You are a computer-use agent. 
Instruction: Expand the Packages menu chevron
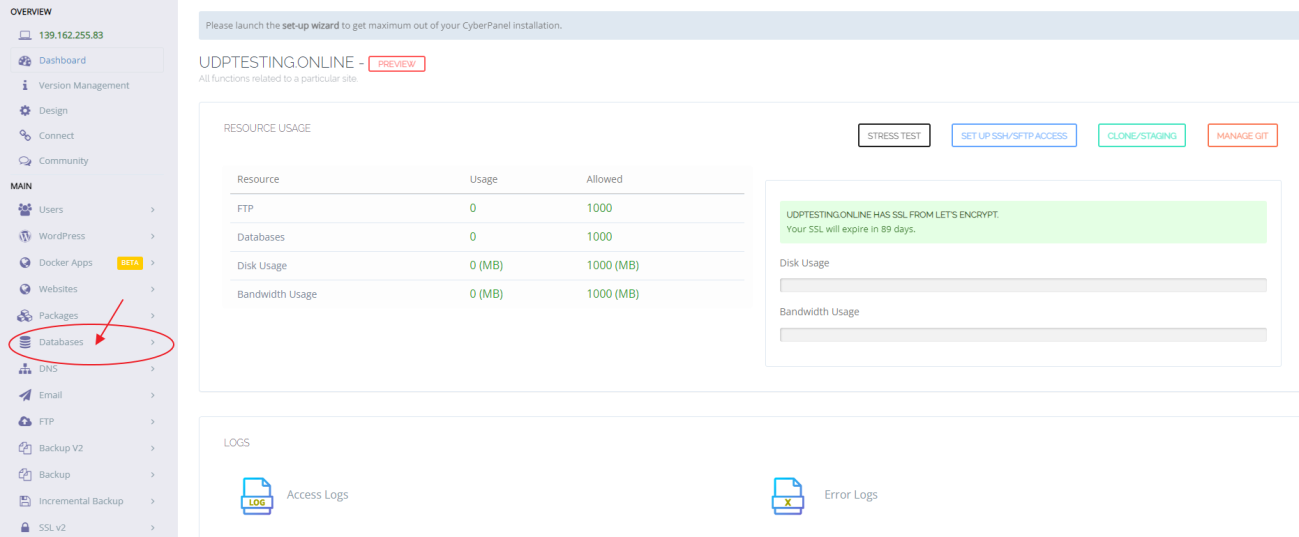(153, 316)
